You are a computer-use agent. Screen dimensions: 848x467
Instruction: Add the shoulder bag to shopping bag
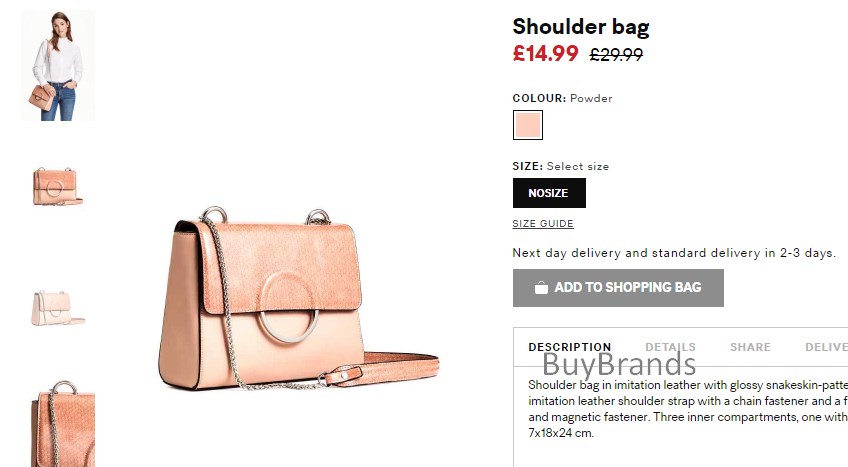pyautogui.click(x=618, y=288)
